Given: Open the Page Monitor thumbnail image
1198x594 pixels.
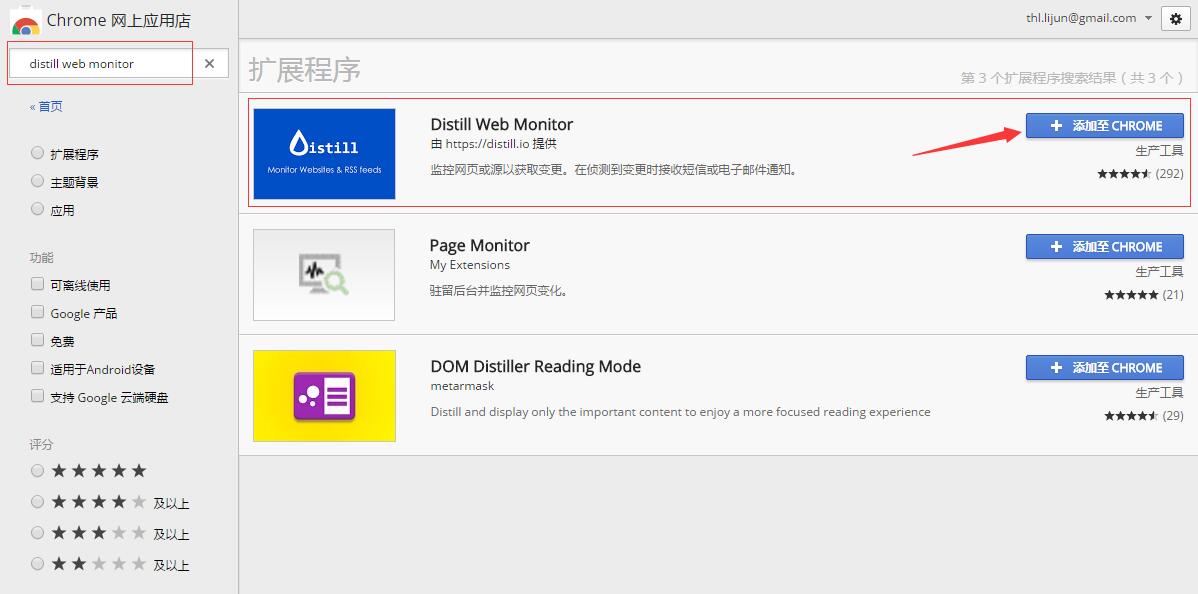Looking at the screenshot, I should tap(324, 274).
